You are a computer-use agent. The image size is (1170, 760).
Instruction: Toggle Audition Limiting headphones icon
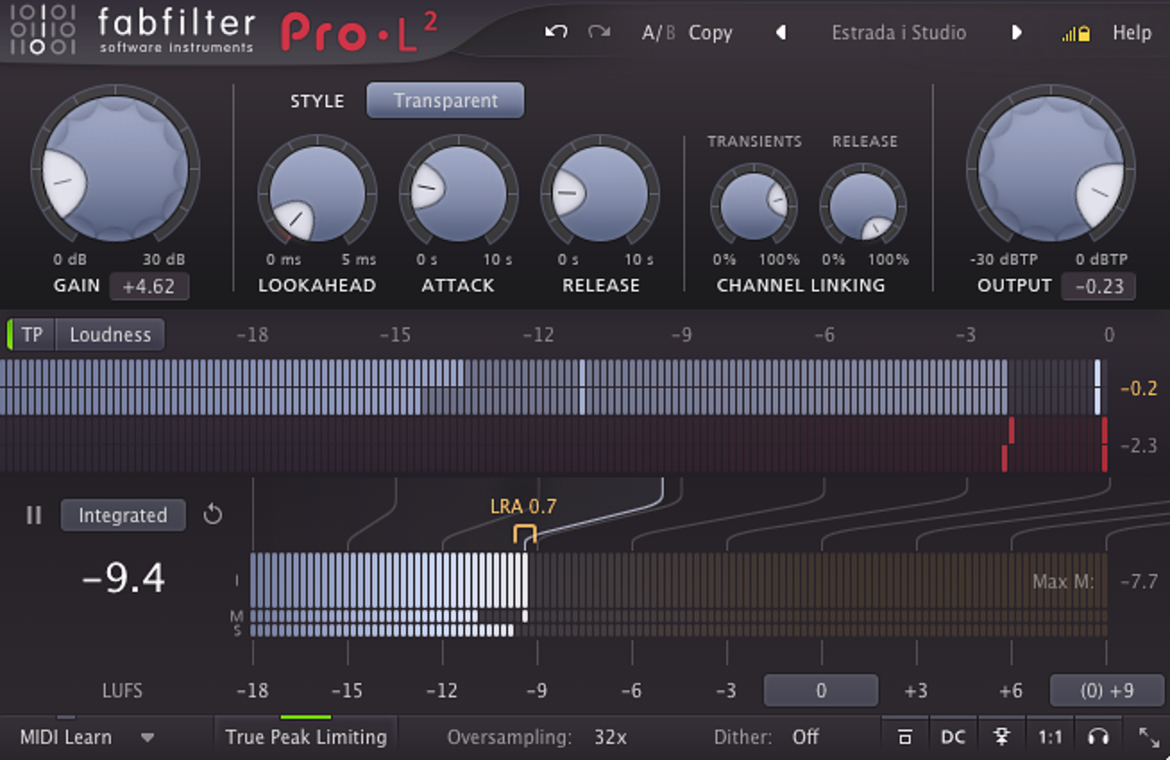tap(1098, 738)
